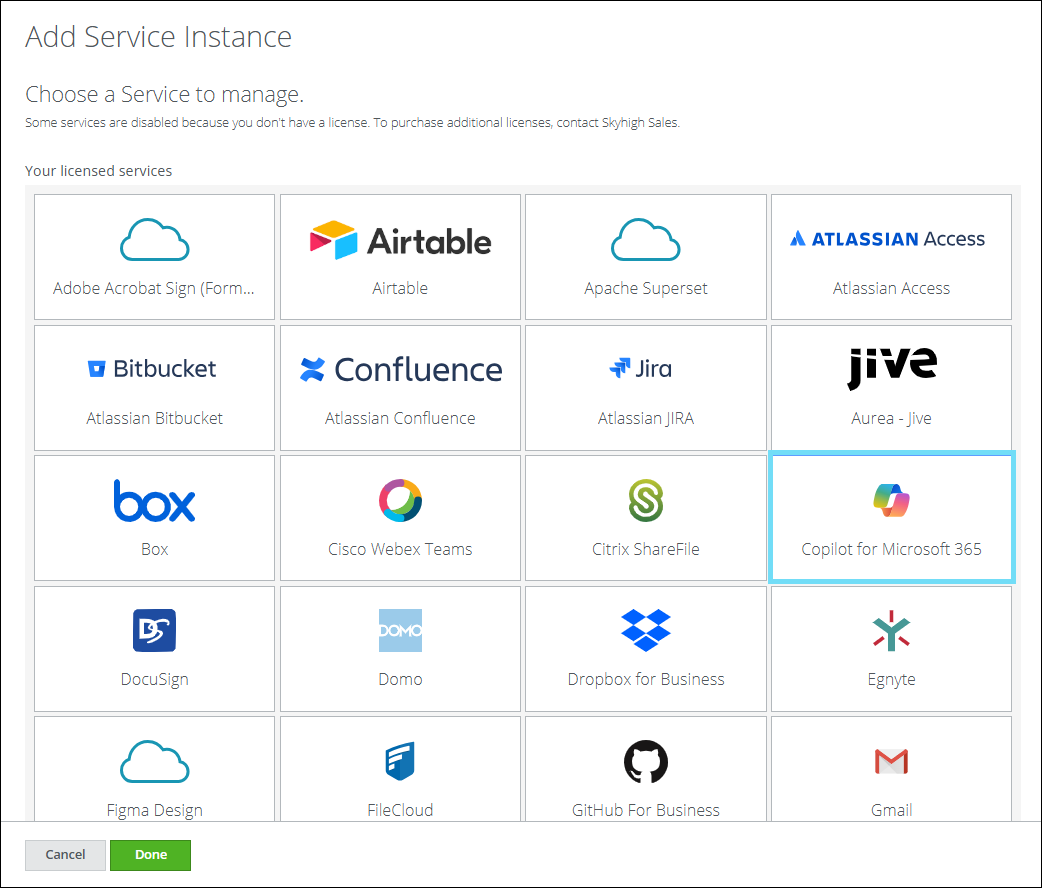Select the Cisco Webex Teams icon

click(x=400, y=500)
